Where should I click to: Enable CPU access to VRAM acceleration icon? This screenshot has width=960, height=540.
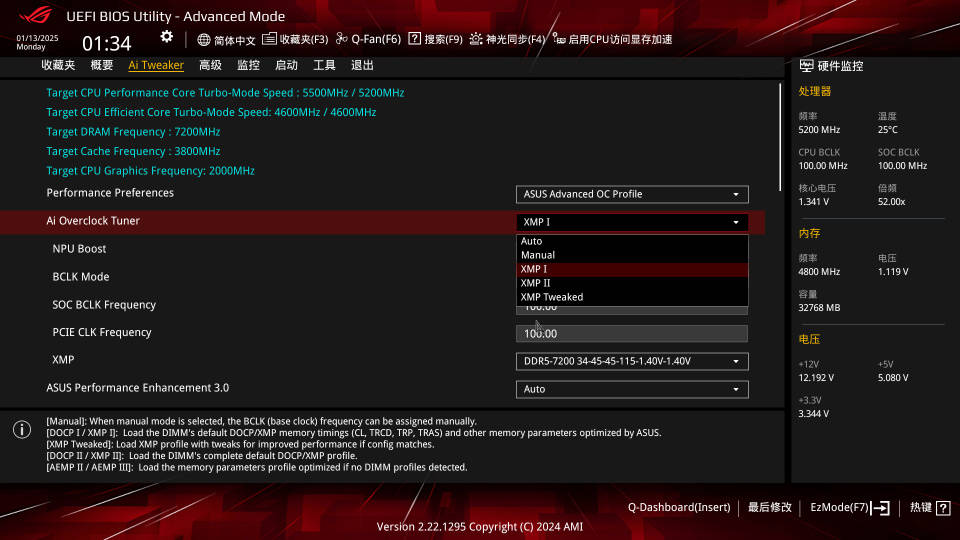559,39
